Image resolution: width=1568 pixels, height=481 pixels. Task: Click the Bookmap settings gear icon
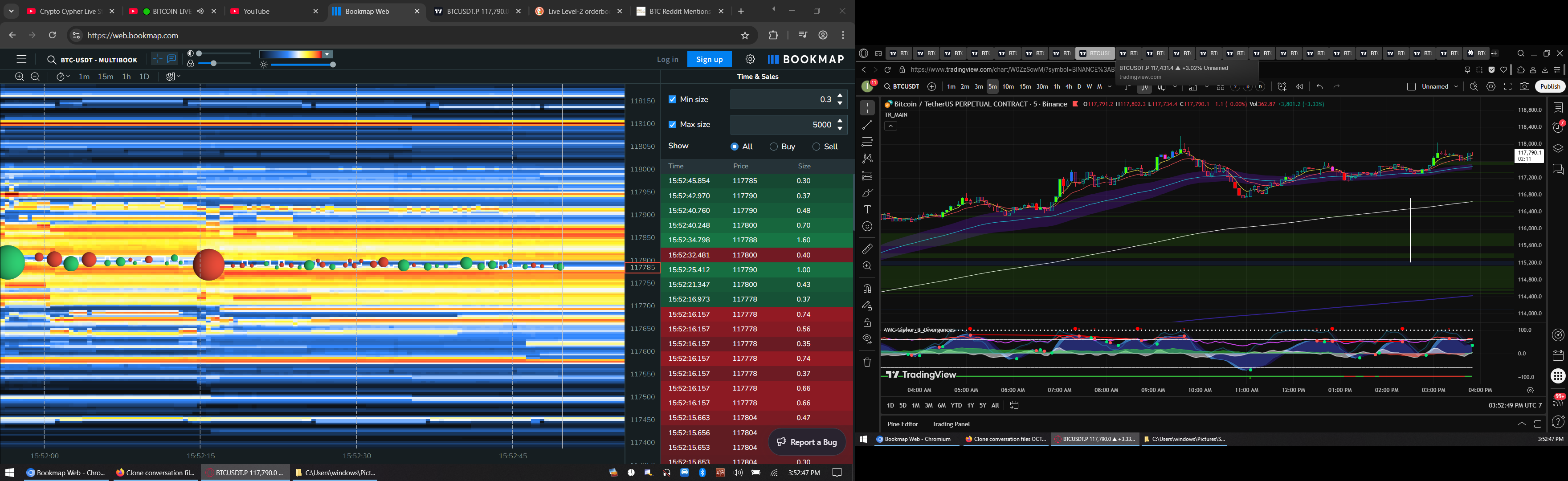point(750,59)
